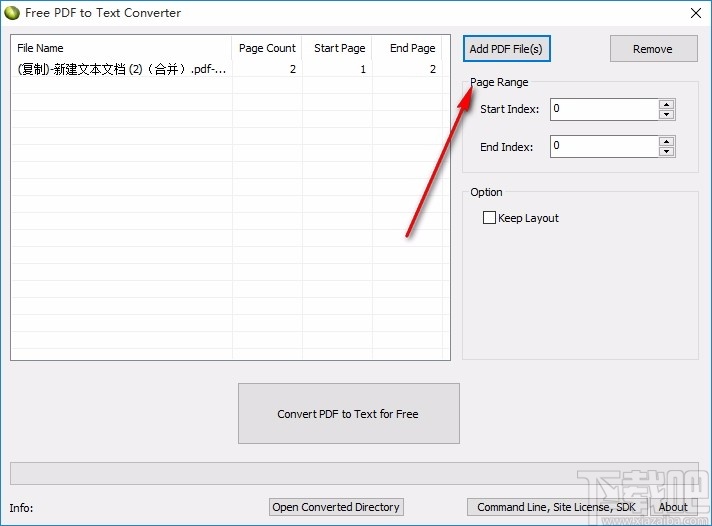
Task: Click Start Page value 1 in the file row
Action: pos(363,69)
